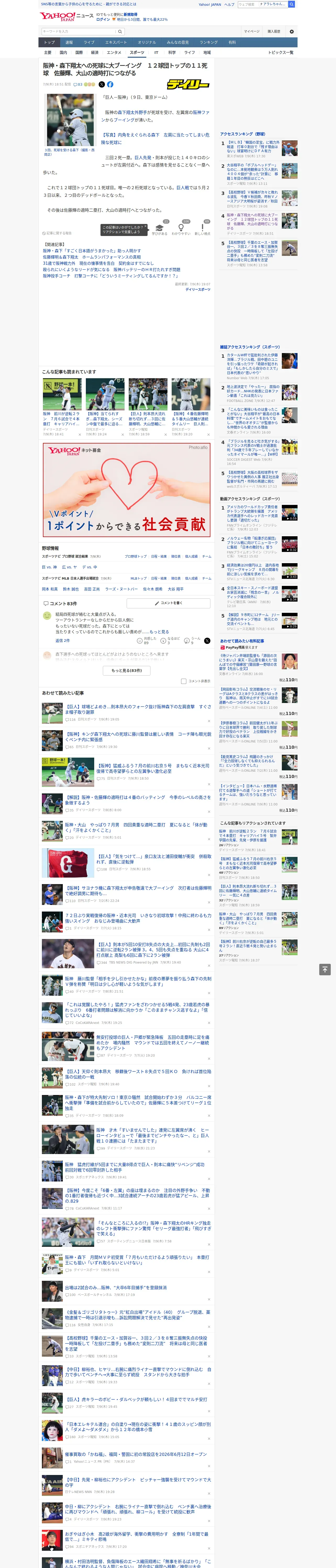Focus the keyword search input field

tap(79, 32)
